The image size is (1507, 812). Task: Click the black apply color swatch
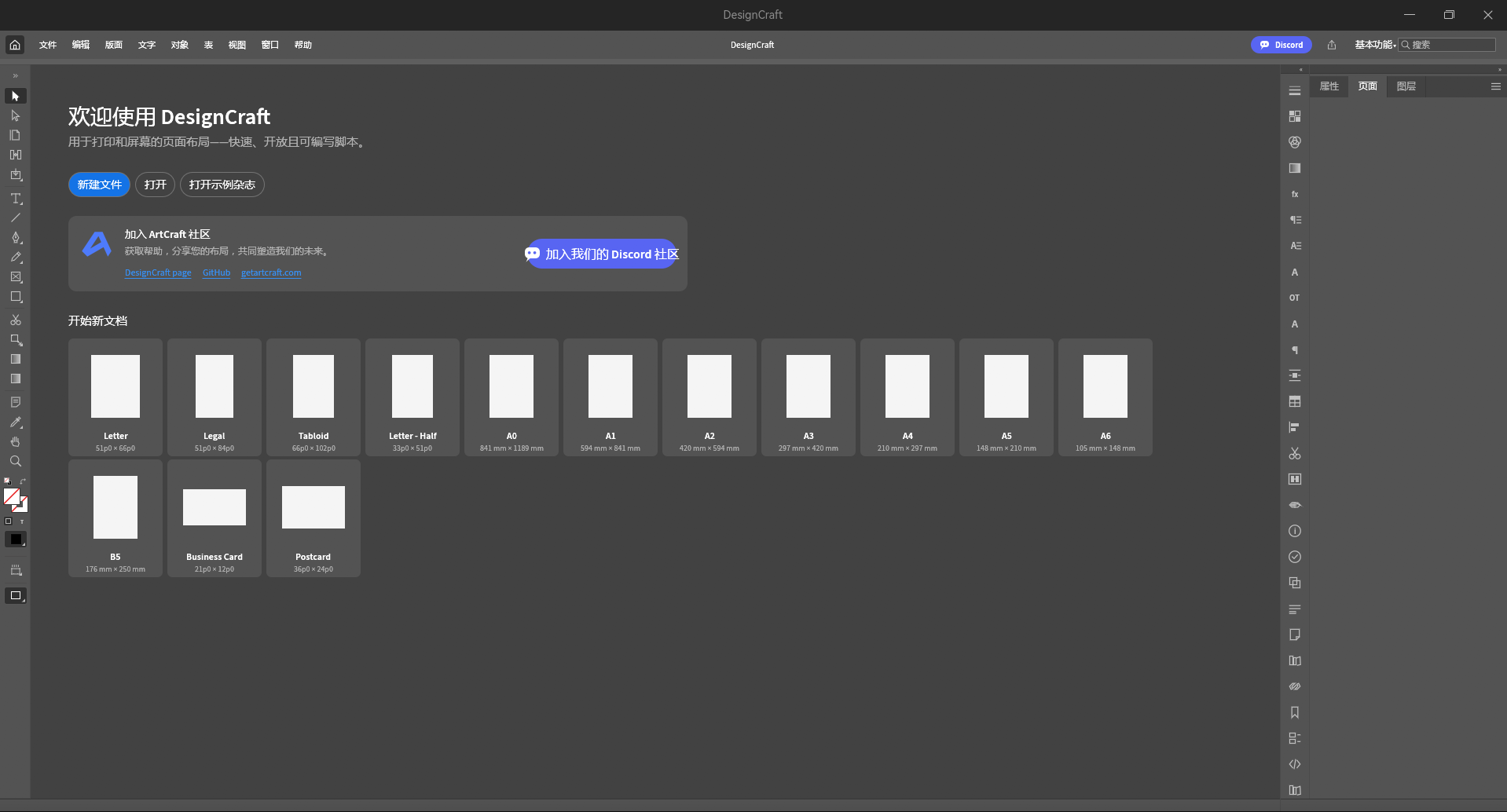pos(16,539)
